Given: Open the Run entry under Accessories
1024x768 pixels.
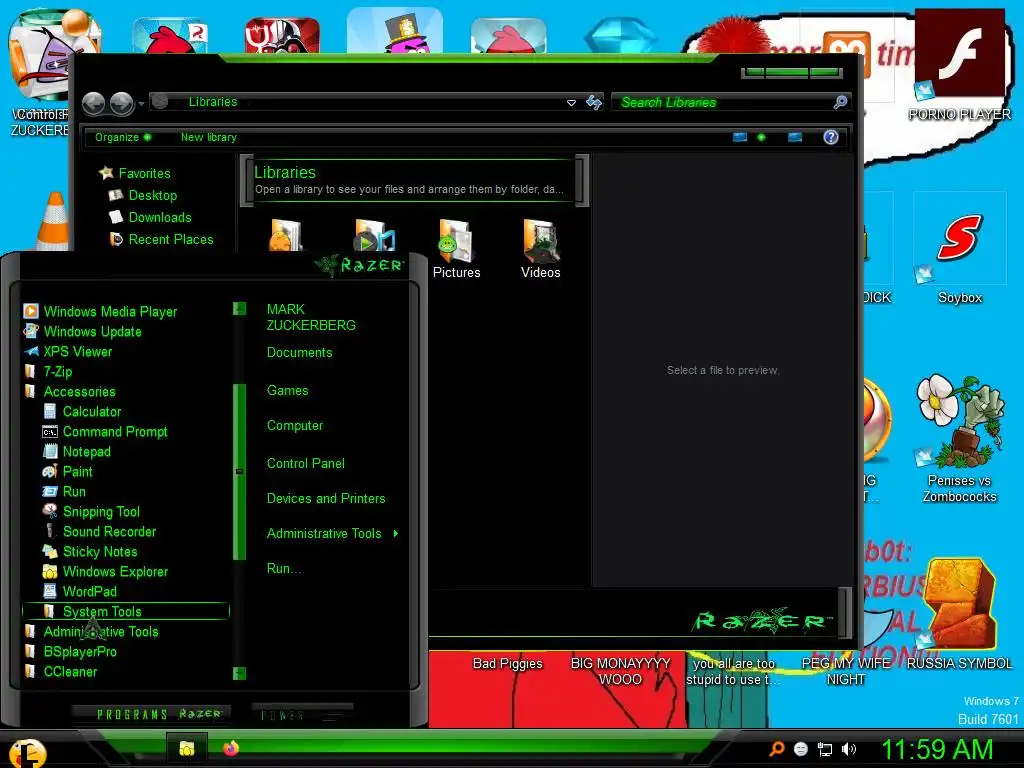Looking at the screenshot, I should pos(64,491).
